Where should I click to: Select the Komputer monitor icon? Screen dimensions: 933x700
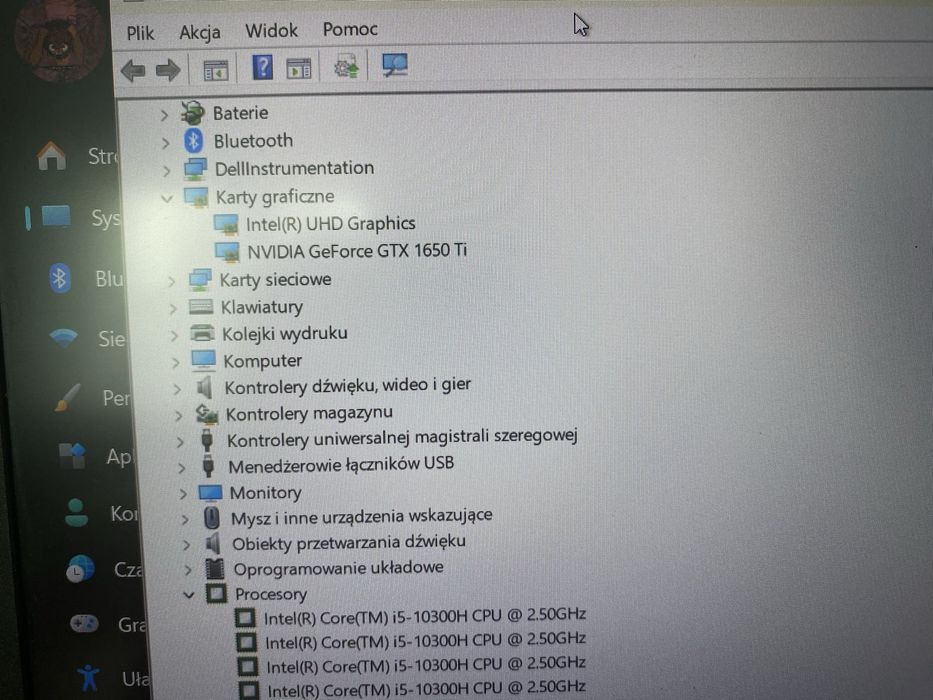203,360
